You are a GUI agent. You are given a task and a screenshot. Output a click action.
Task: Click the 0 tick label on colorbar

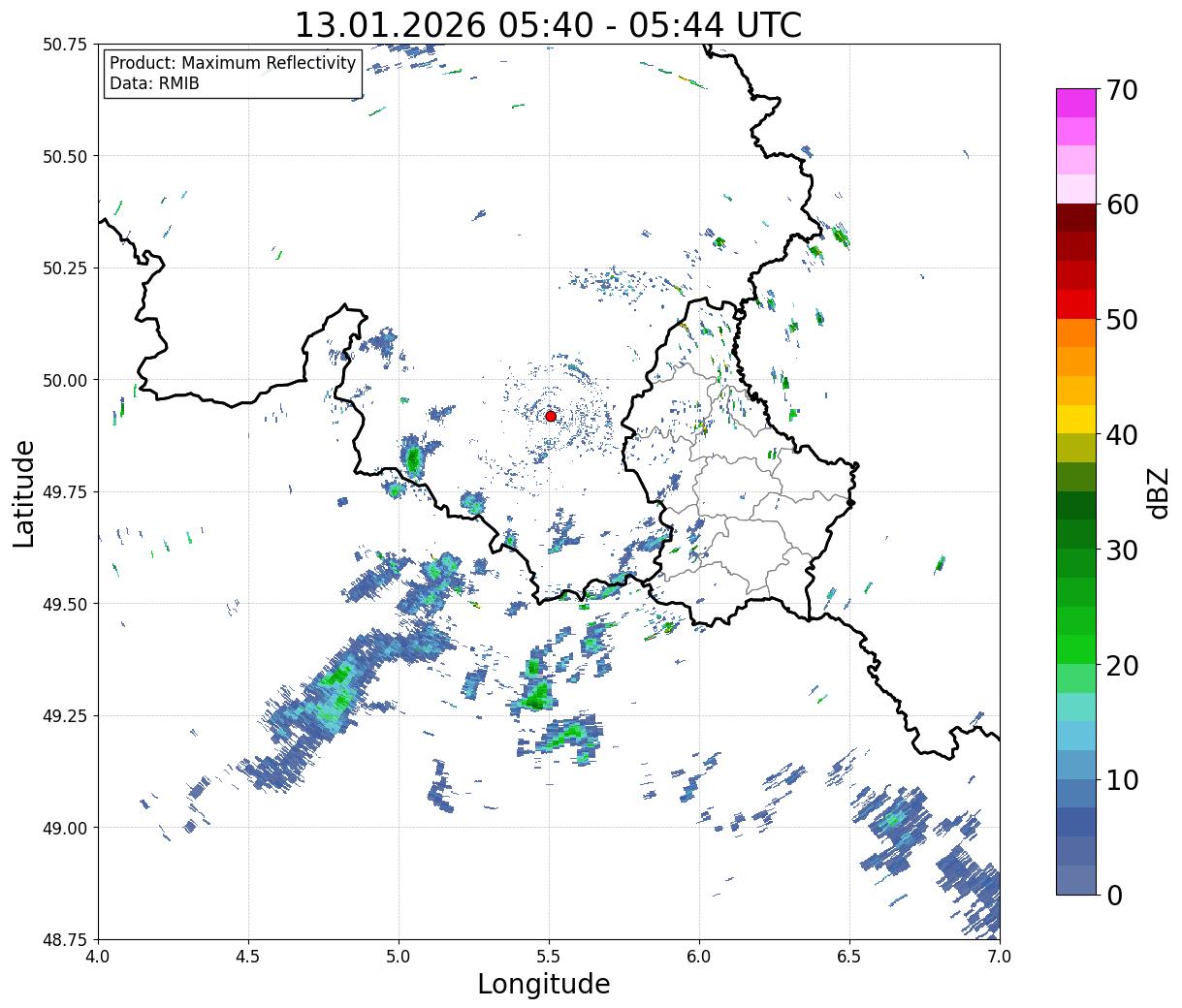point(1114,895)
